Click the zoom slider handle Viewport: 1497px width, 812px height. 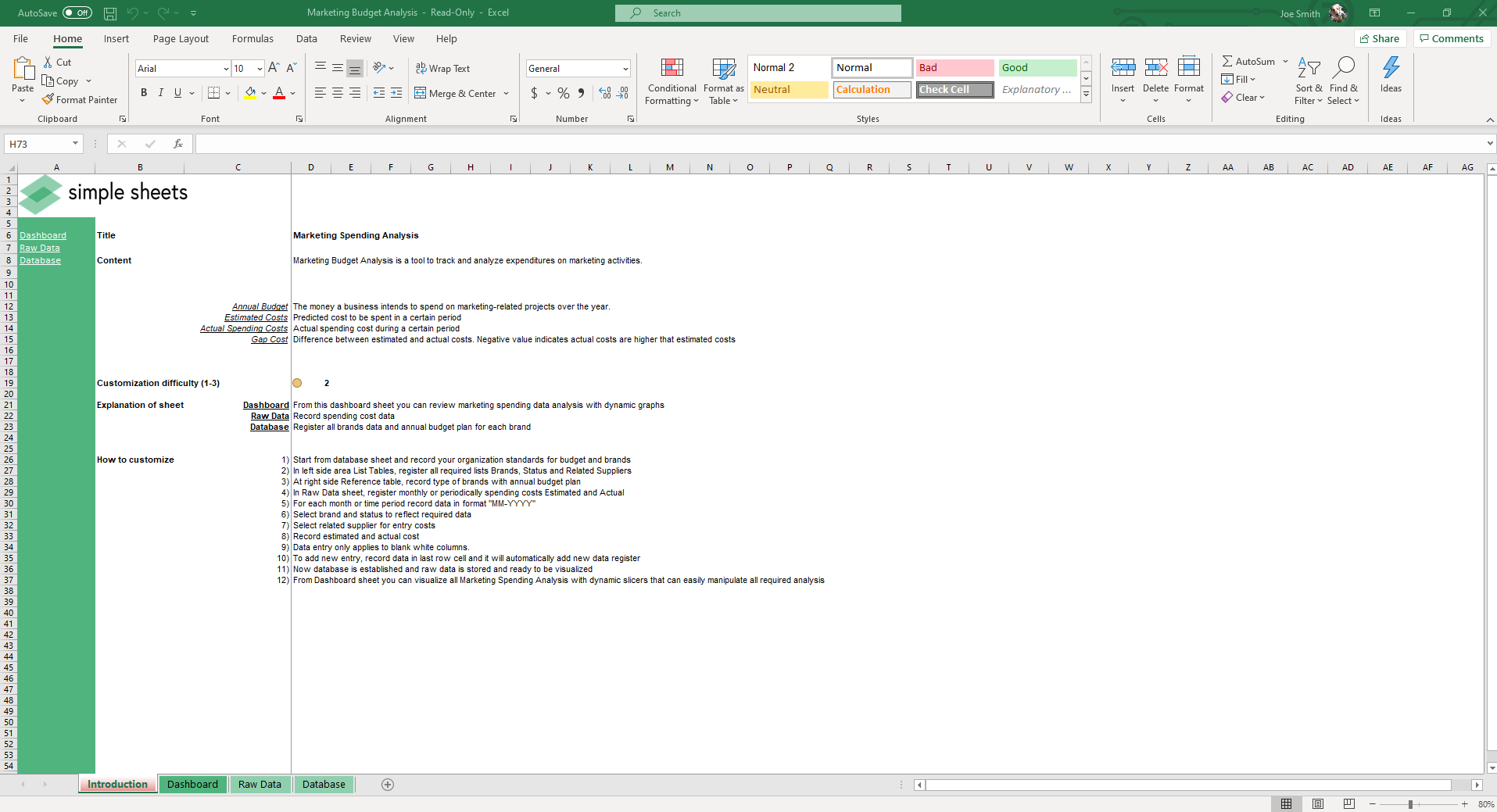(x=1410, y=804)
